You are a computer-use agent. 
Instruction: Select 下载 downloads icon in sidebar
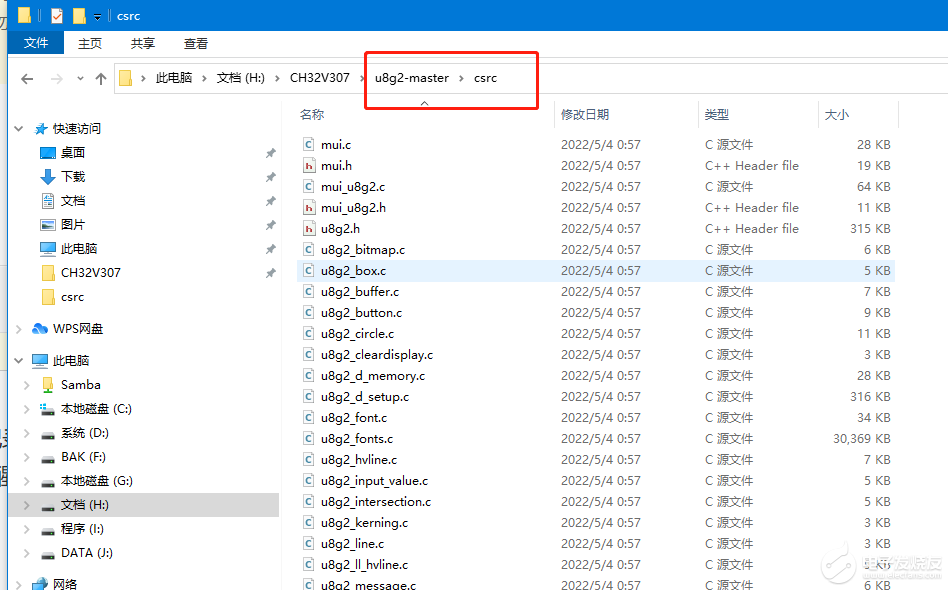pos(48,177)
